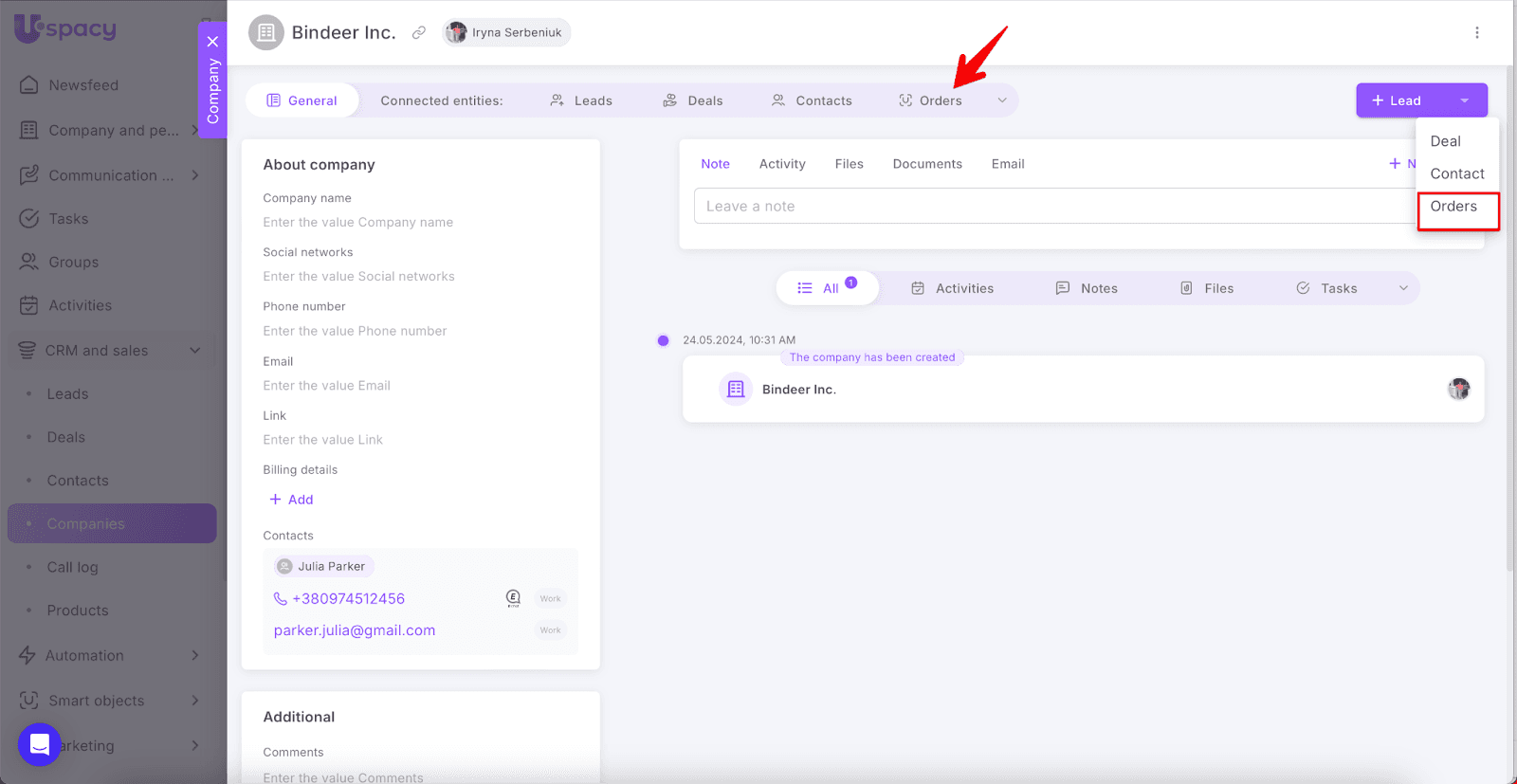1517x784 pixels.
Task: Click Add under Billing details
Action: click(291, 500)
